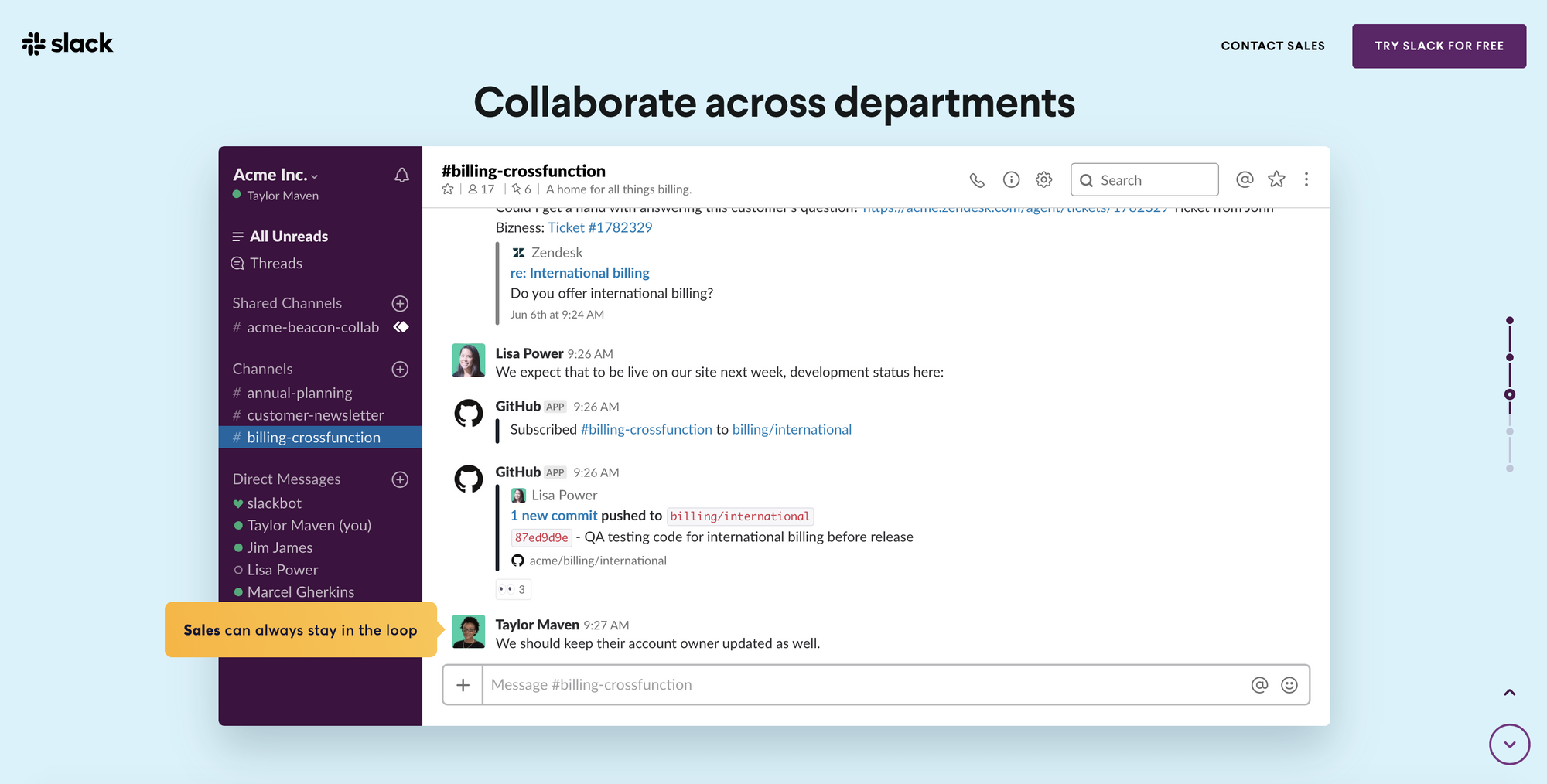This screenshot has height=784, width=1547.
Task: Jump to the fourth slide progress dot
Action: [x=1510, y=431]
